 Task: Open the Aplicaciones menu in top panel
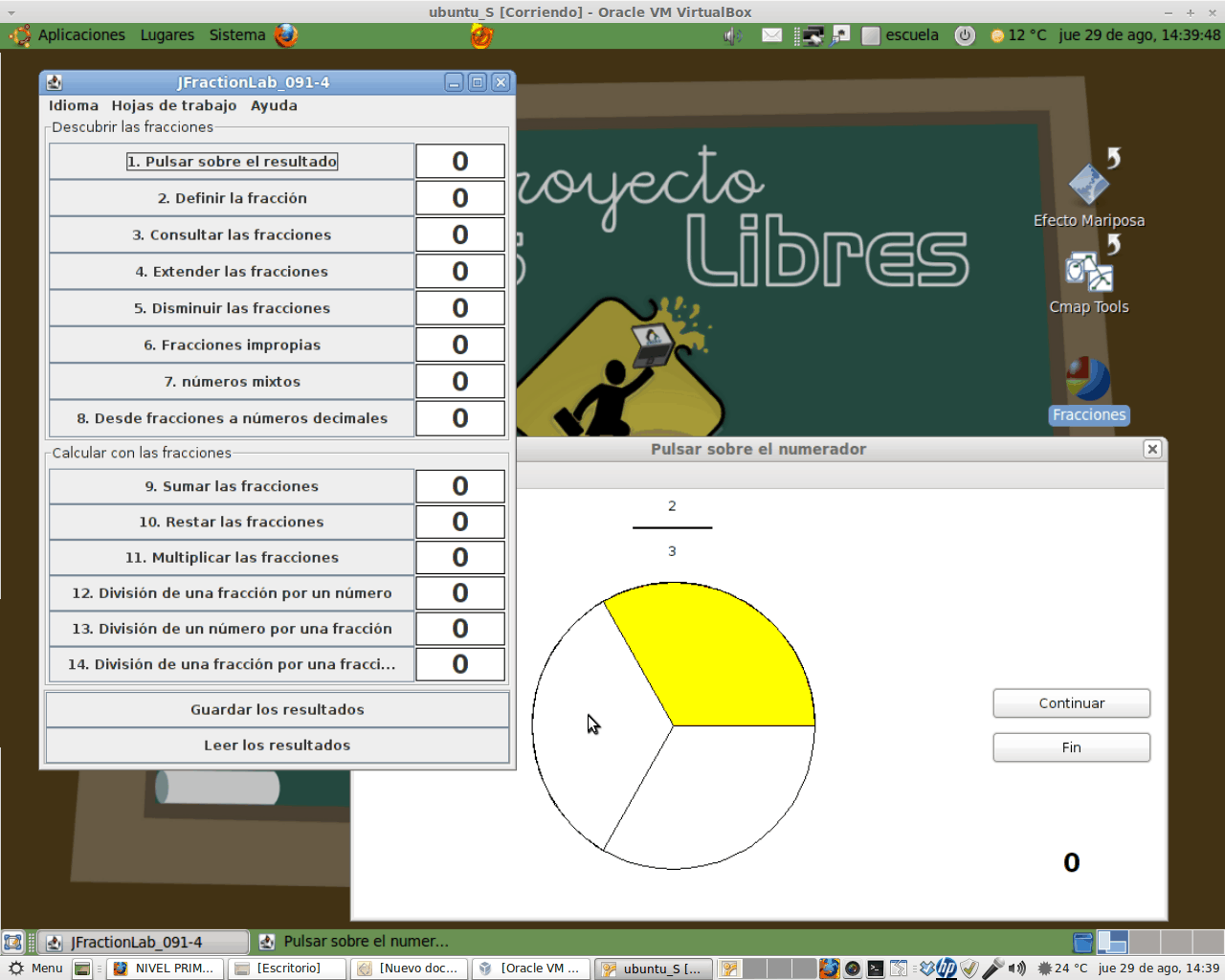[80, 35]
